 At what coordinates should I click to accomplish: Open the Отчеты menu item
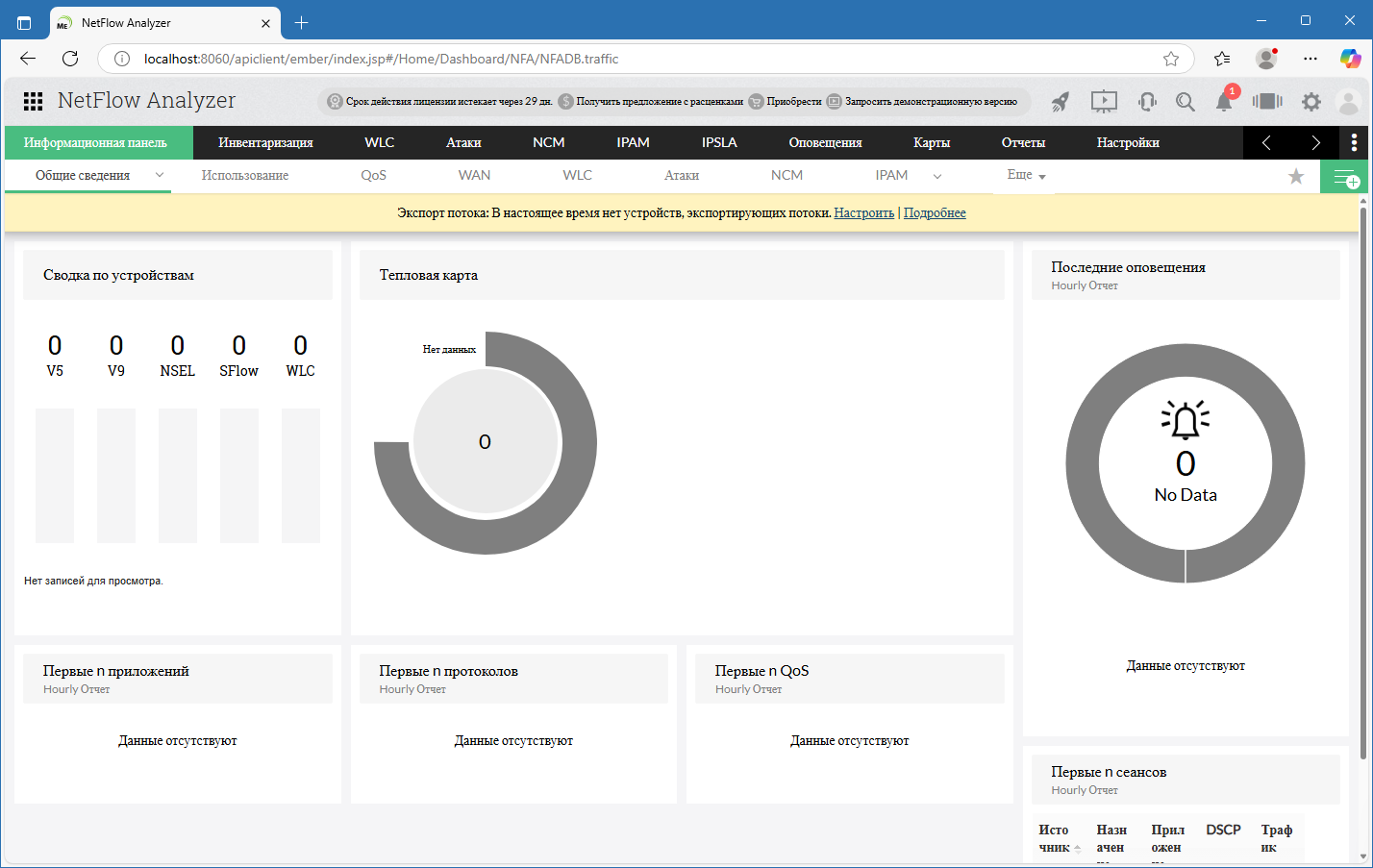click(x=1023, y=142)
